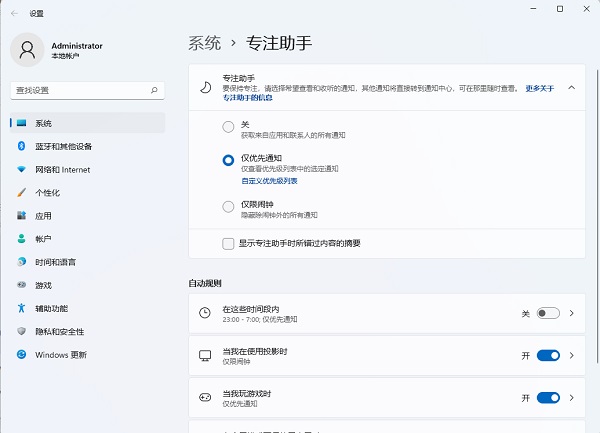Click the search magnifier icon
600x433 pixels.
coord(154,90)
